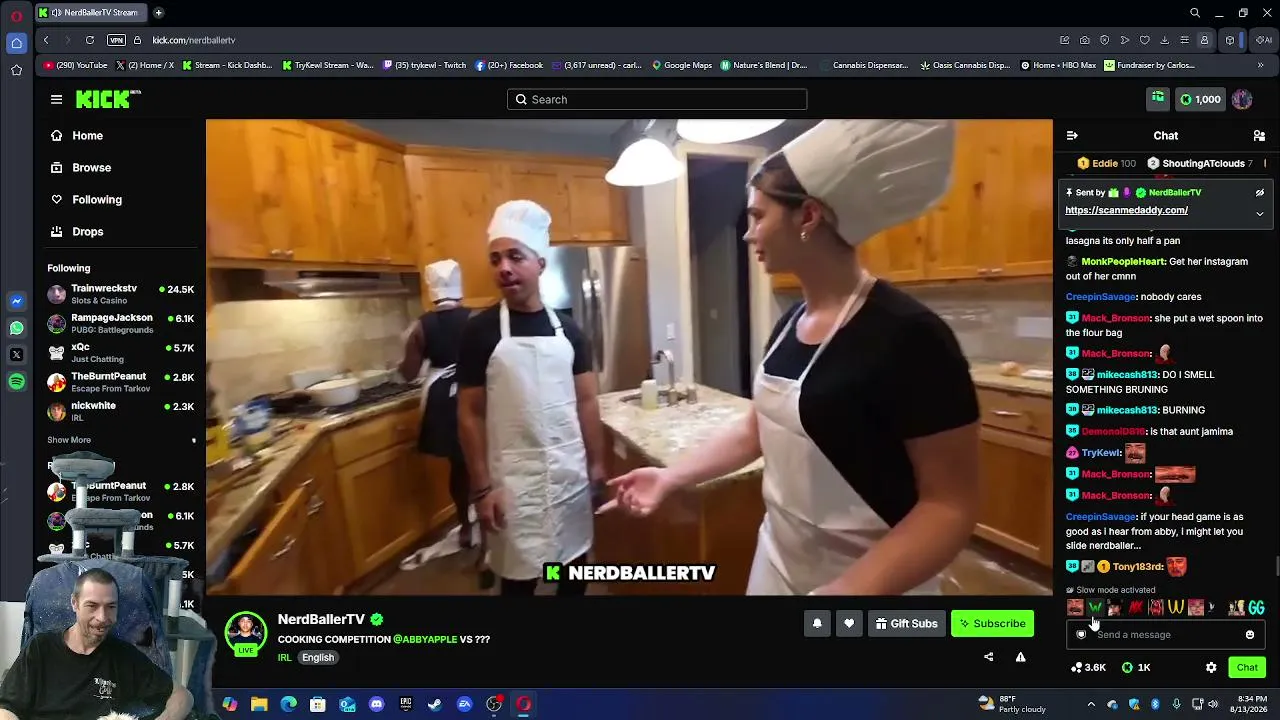This screenshot has width=1280, height=720.
Task: Open a new browser tab
Action: [x=158, y=12]
